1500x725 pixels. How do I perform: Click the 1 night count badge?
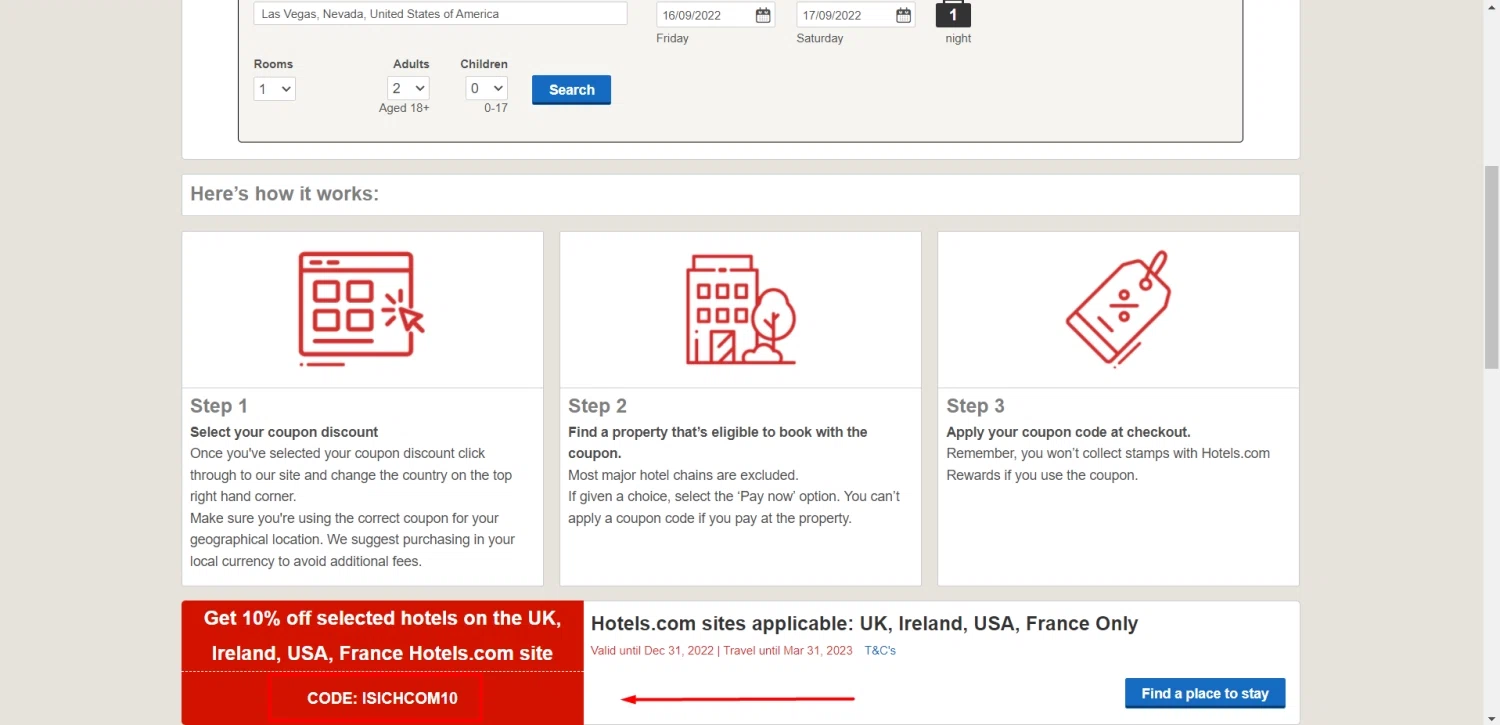[x=953, y=15]
